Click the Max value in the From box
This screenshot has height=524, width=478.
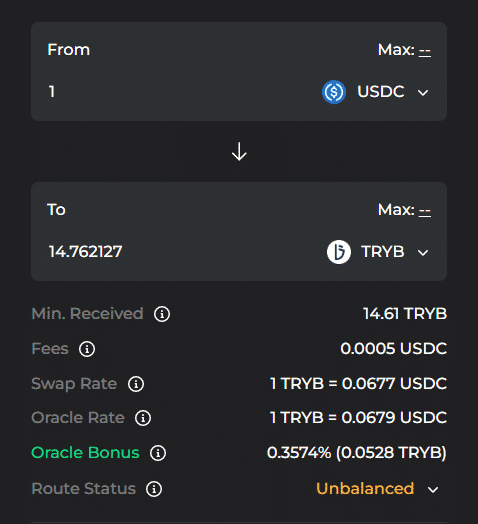tap(425, 51)
